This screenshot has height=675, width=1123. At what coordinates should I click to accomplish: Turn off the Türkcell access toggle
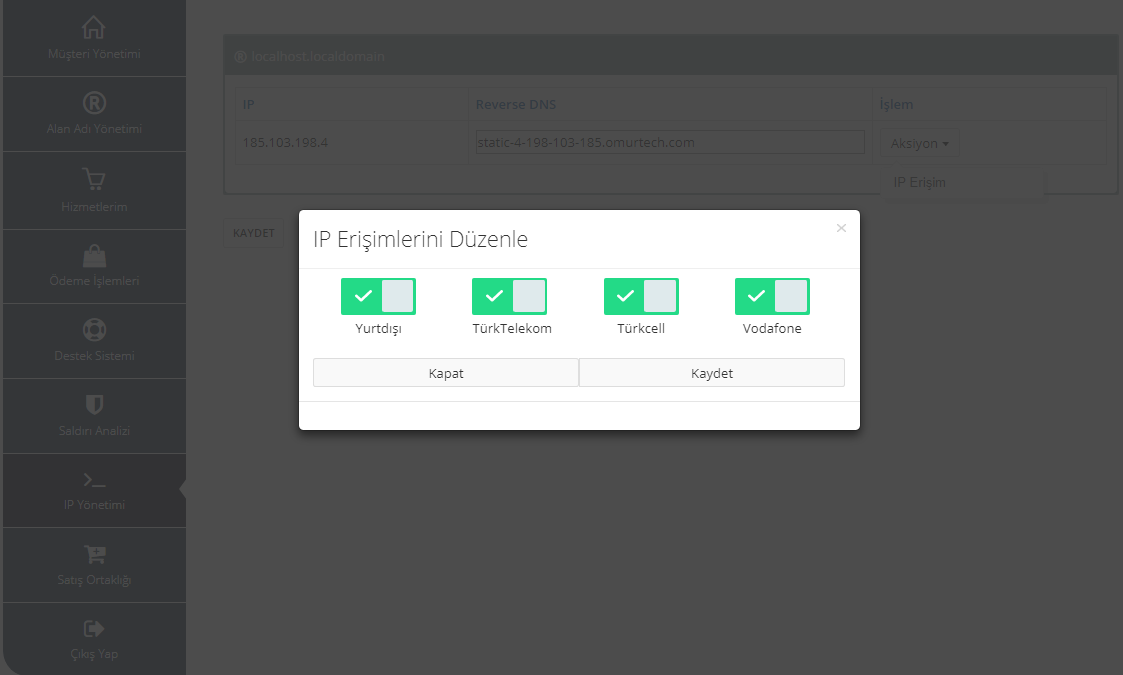coord(641,296)
